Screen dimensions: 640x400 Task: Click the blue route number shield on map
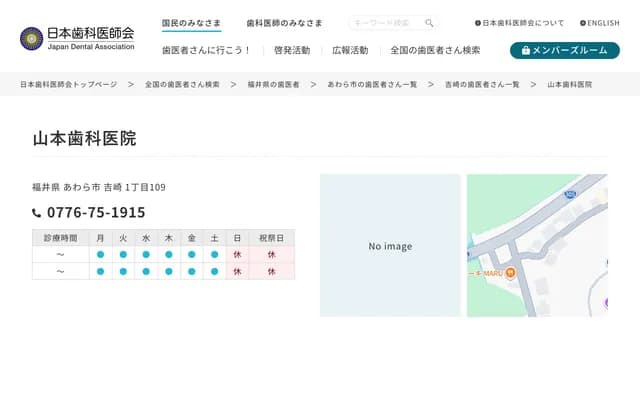point(569,196)
